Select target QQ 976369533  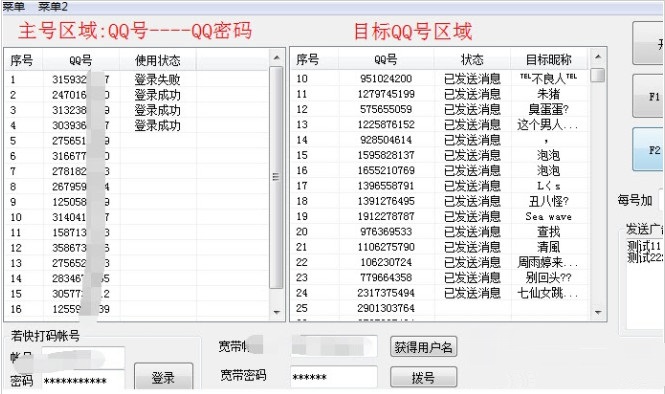click(386, 232)
